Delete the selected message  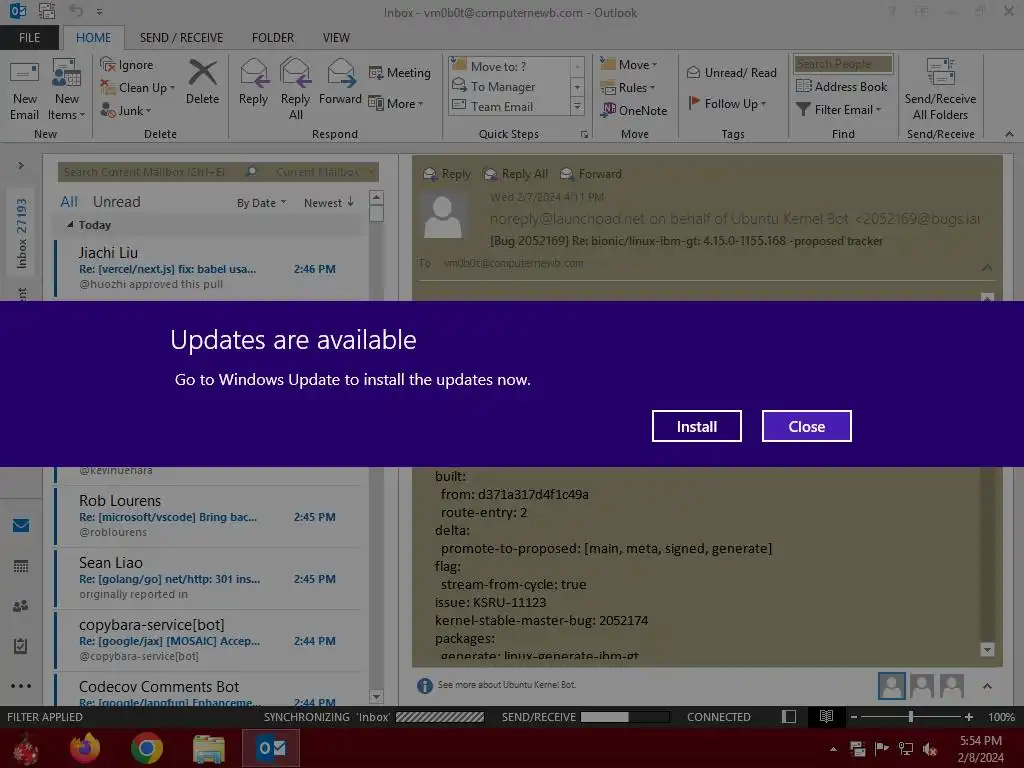(202, 82)
